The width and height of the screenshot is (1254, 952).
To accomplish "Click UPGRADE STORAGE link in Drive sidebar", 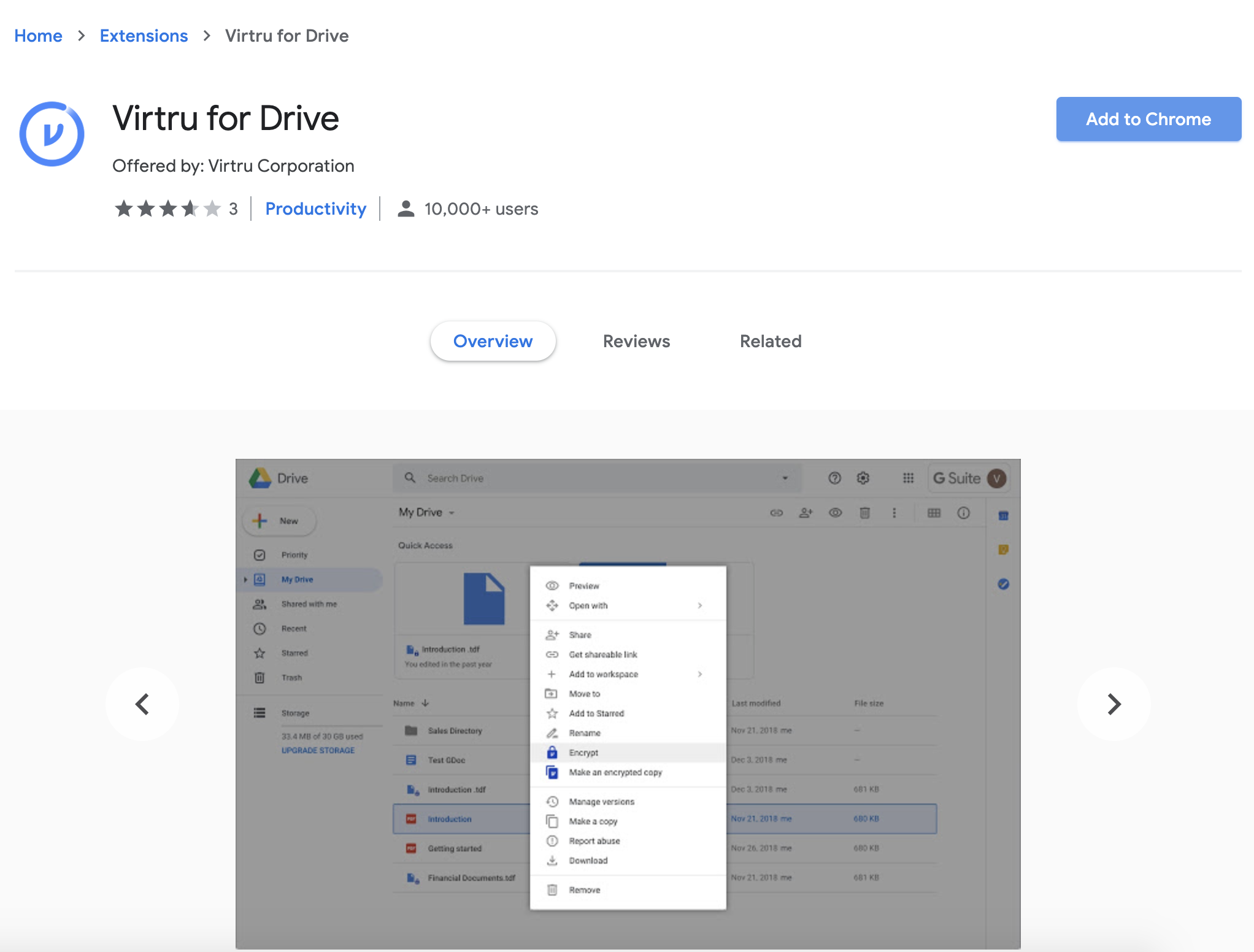I will pyautogui.click(x=318, y=750).
